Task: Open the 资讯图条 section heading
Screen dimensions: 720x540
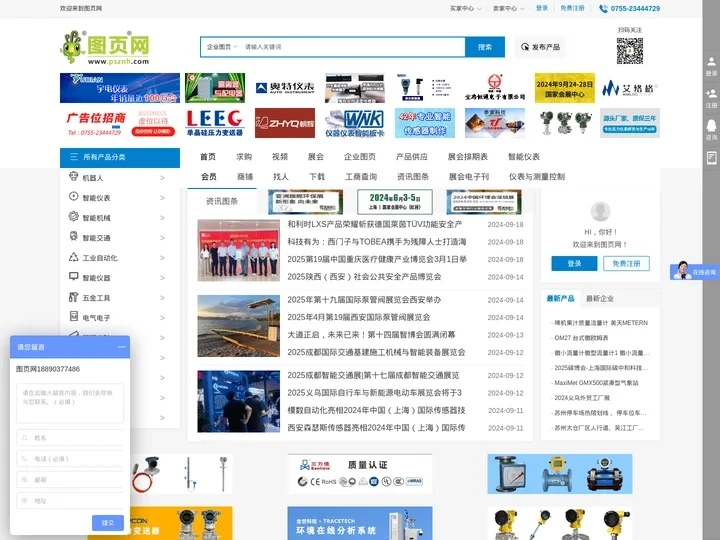Action: (x=222, y=201)
